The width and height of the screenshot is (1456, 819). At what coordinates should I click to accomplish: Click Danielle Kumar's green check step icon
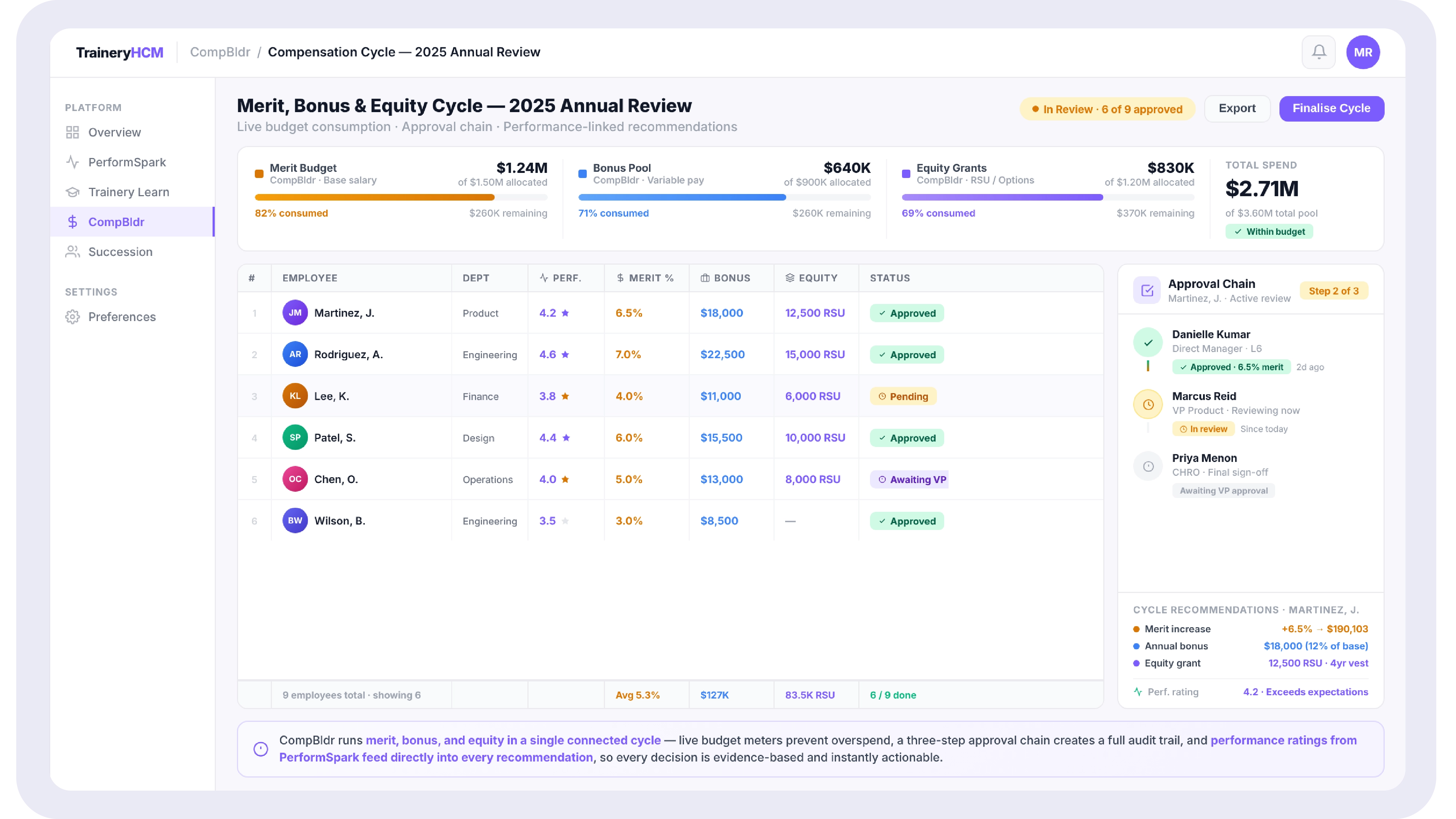pos(1148,343)
